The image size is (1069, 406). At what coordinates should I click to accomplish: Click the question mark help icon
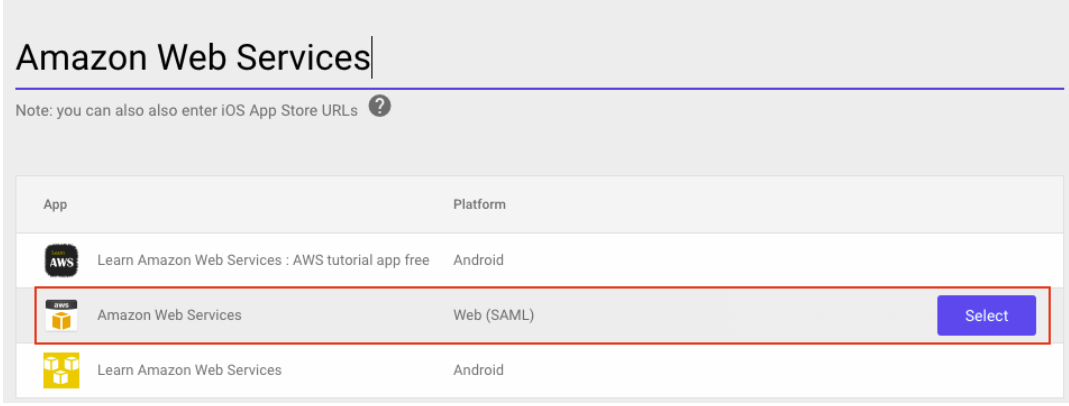coord(380,107)
